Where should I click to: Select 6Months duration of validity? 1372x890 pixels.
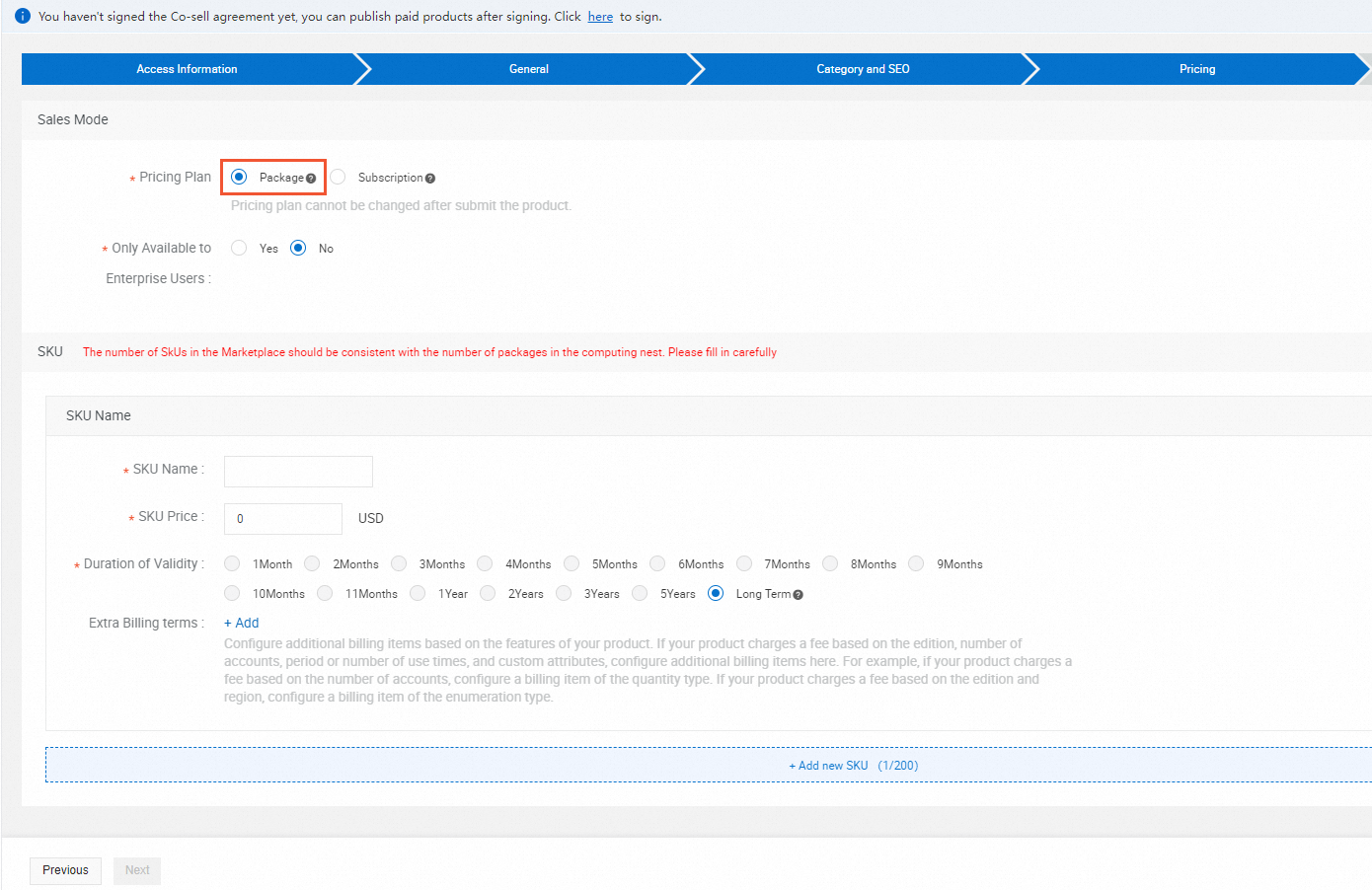tap(657, 563)
